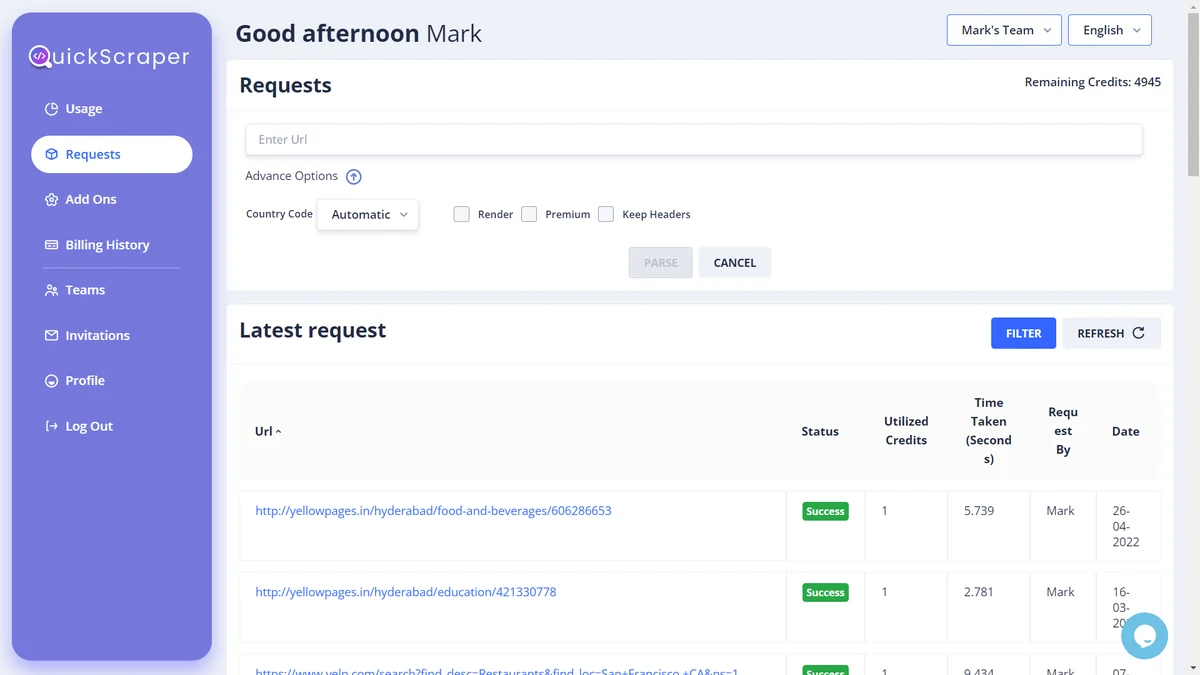Viewport: 1200px width, 675px height.
Task: Click the Usage pie chart icon
Action: pos(51,109)
